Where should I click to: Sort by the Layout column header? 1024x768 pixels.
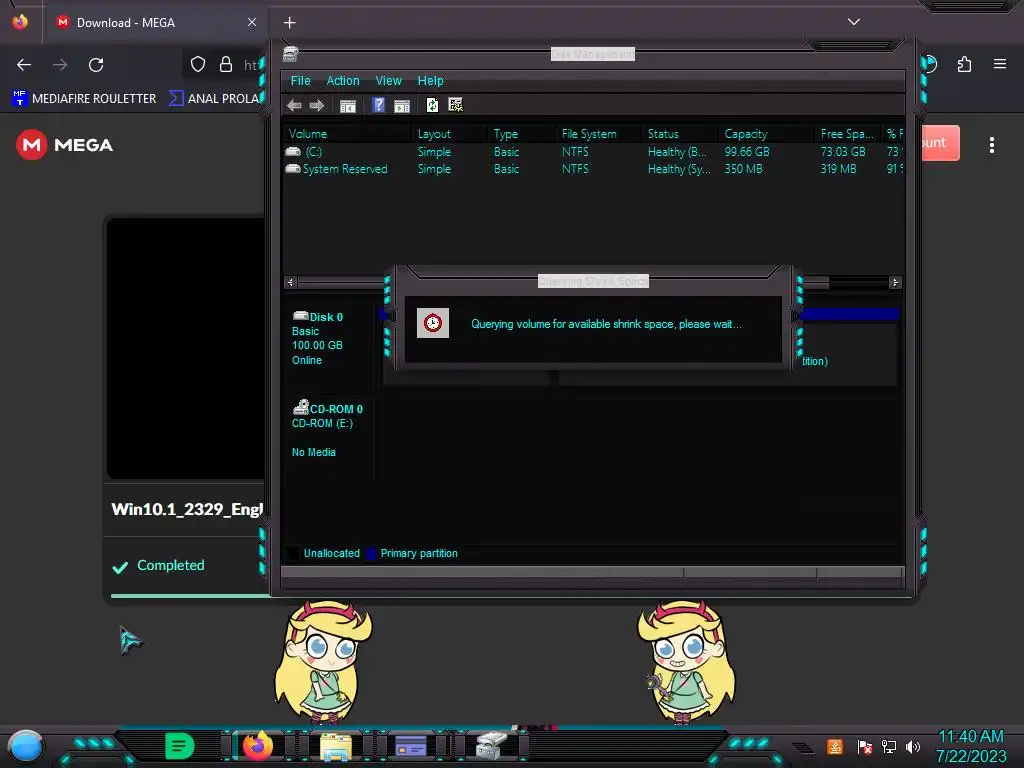coord(451,134)
